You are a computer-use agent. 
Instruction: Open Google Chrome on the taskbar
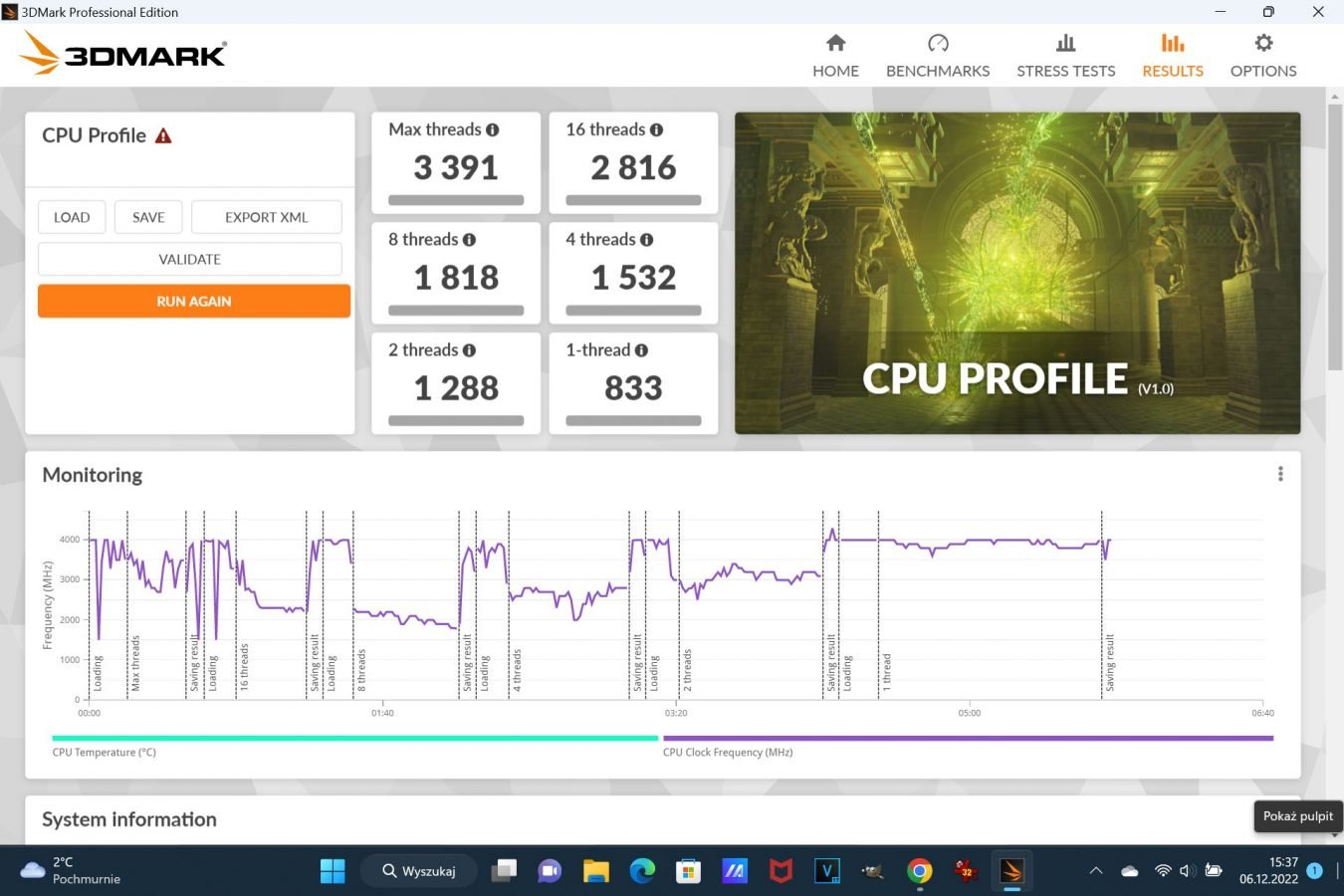coord(919,871)
